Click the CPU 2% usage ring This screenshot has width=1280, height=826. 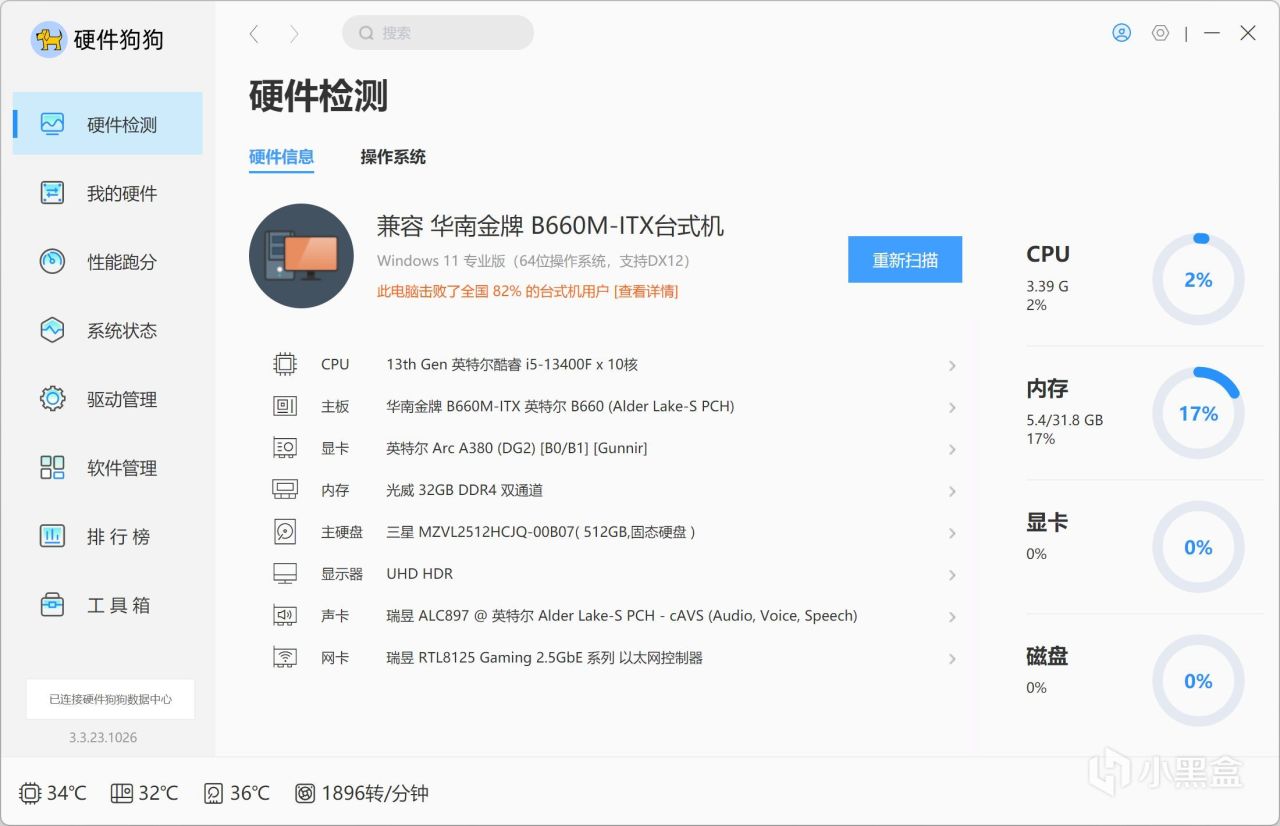pos(1198,280)
